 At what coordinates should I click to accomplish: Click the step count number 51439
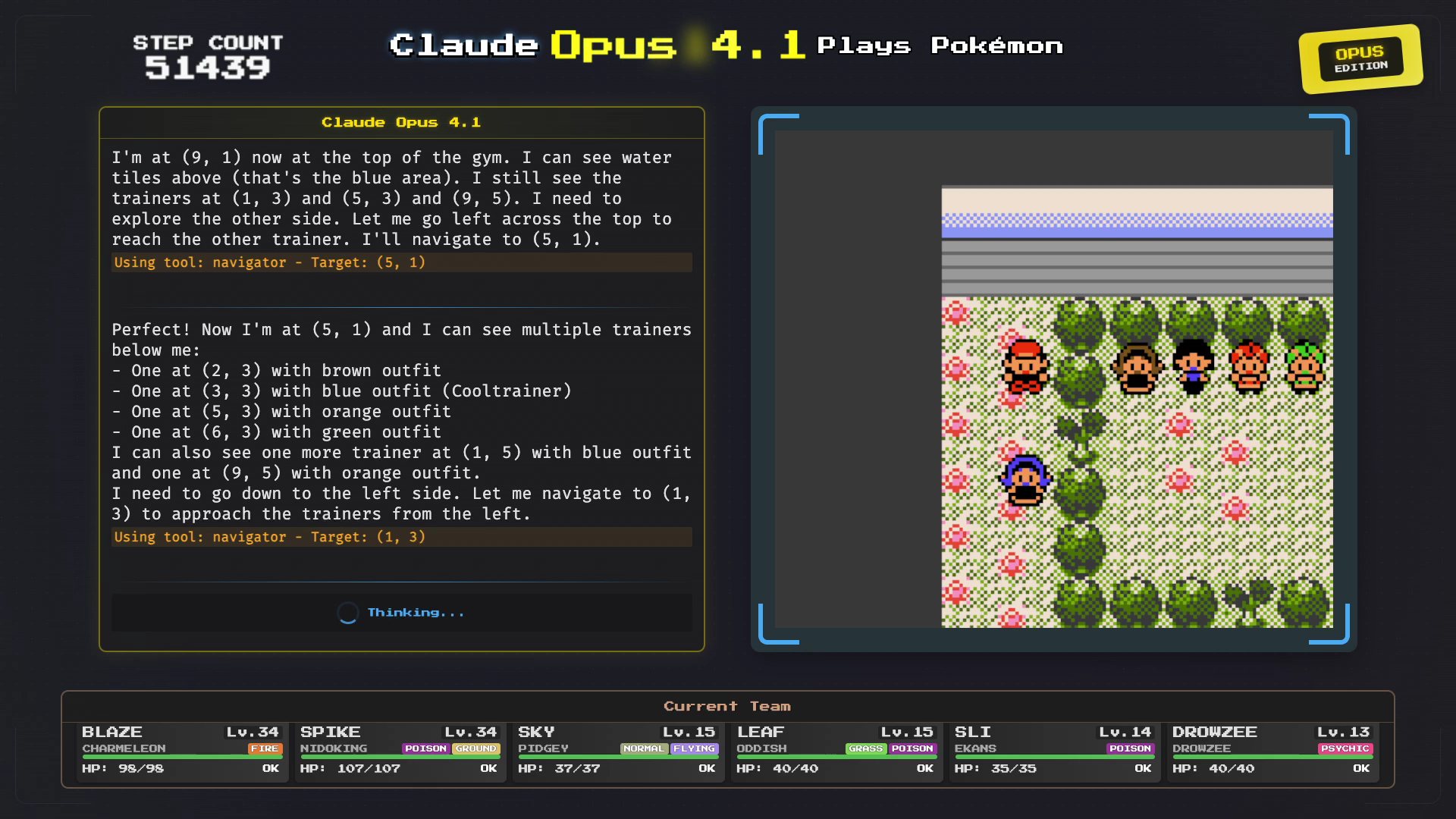tap(208, 67)
